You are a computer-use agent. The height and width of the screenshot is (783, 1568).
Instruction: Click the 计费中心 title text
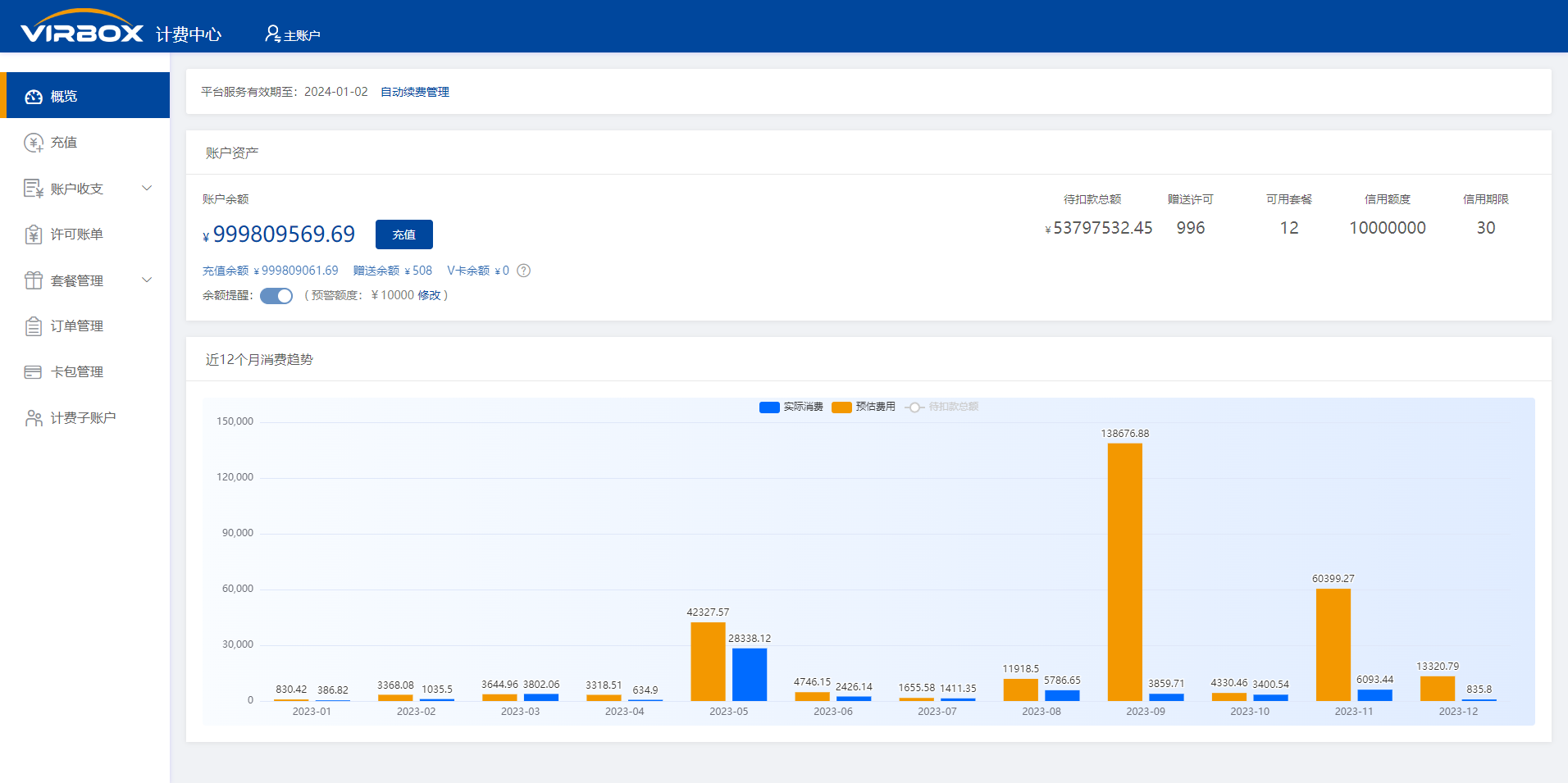point(189,34)
